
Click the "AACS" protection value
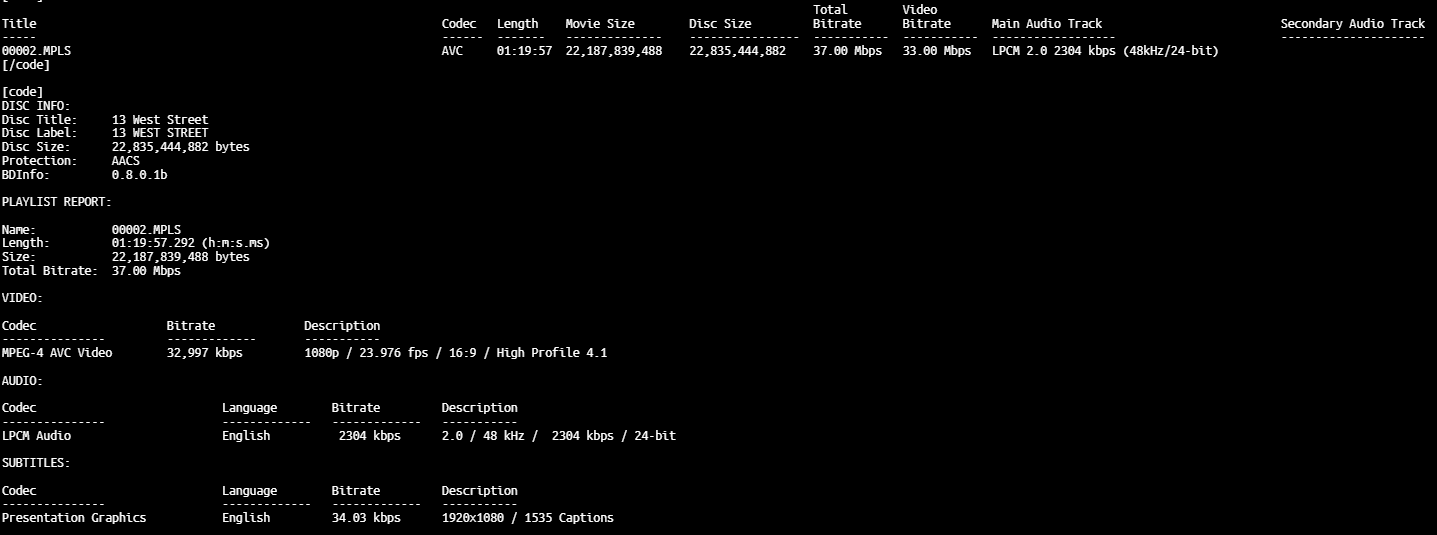[x=126, y=161]
